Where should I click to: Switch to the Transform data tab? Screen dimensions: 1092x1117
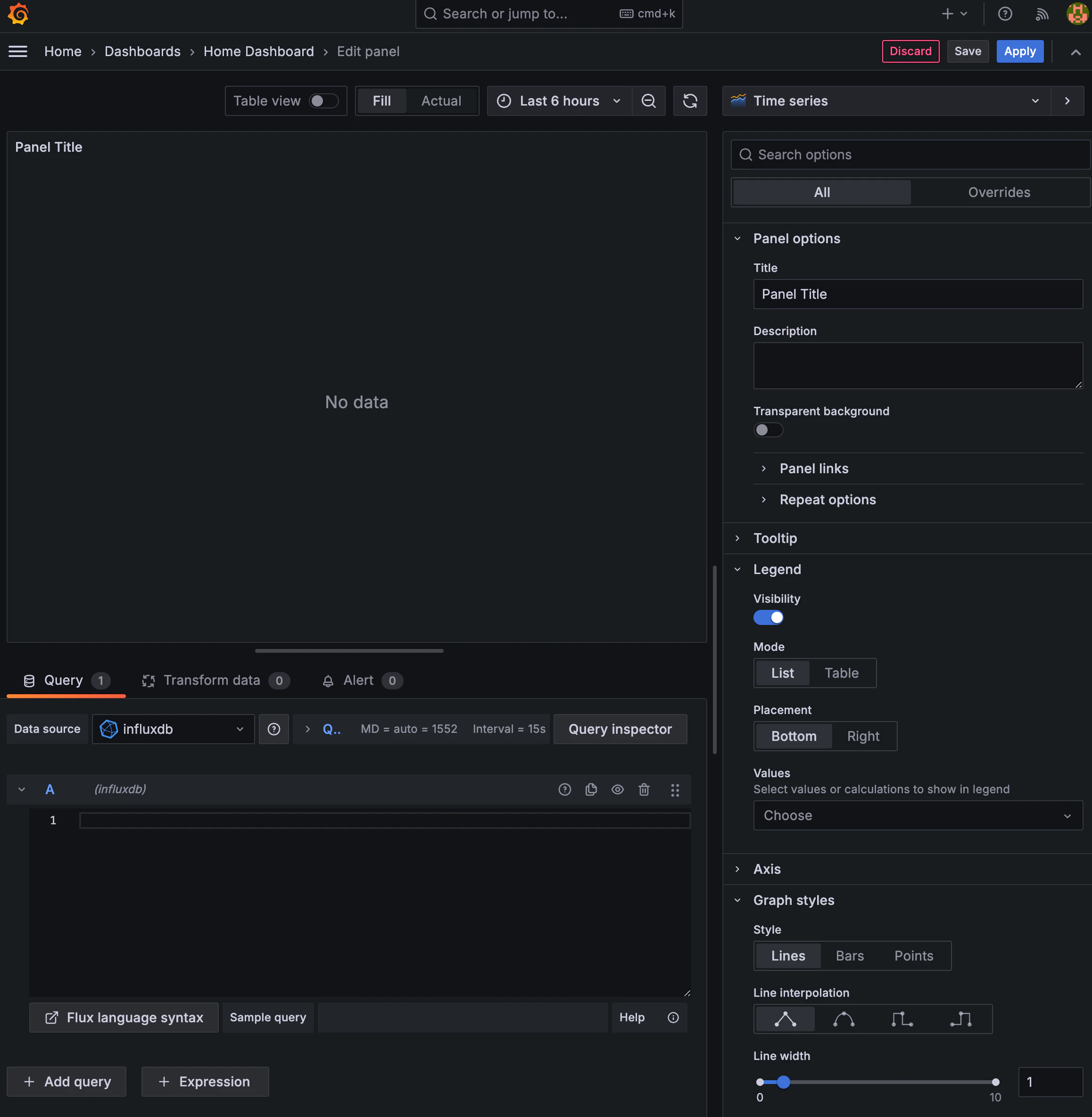215,681
